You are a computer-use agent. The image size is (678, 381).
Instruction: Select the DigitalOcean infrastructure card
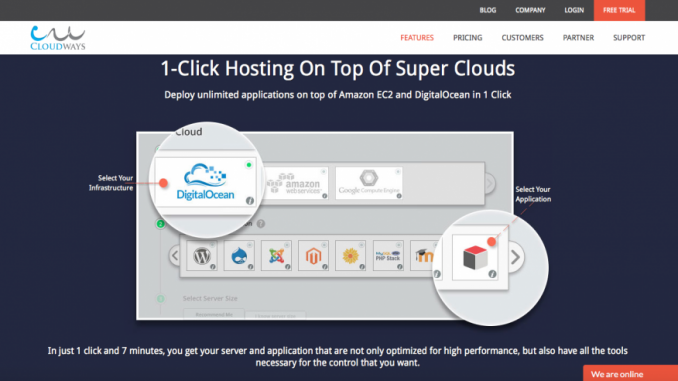point(205,182)
